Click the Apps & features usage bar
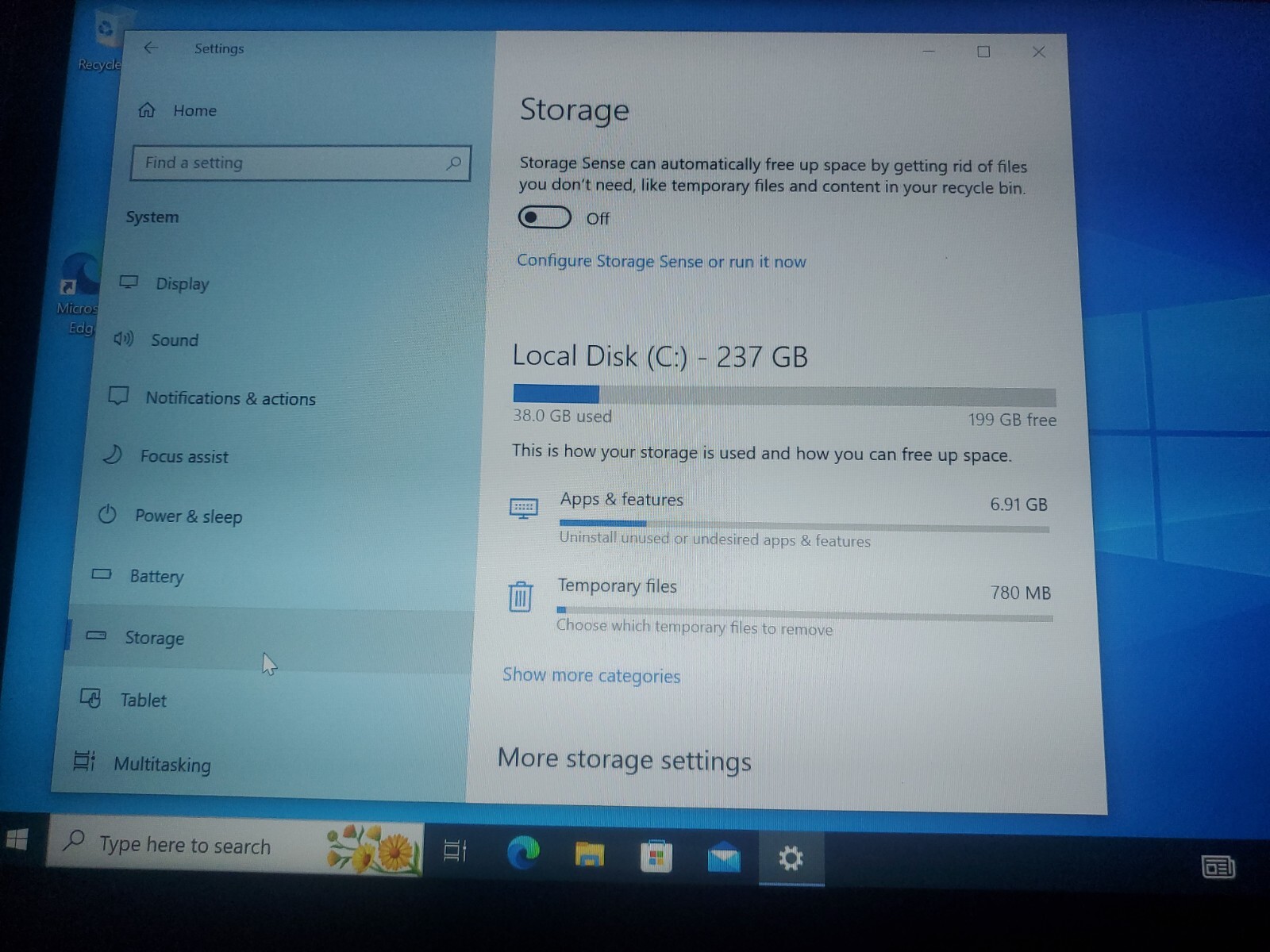 pyautogui.click(x=804, y=525)
